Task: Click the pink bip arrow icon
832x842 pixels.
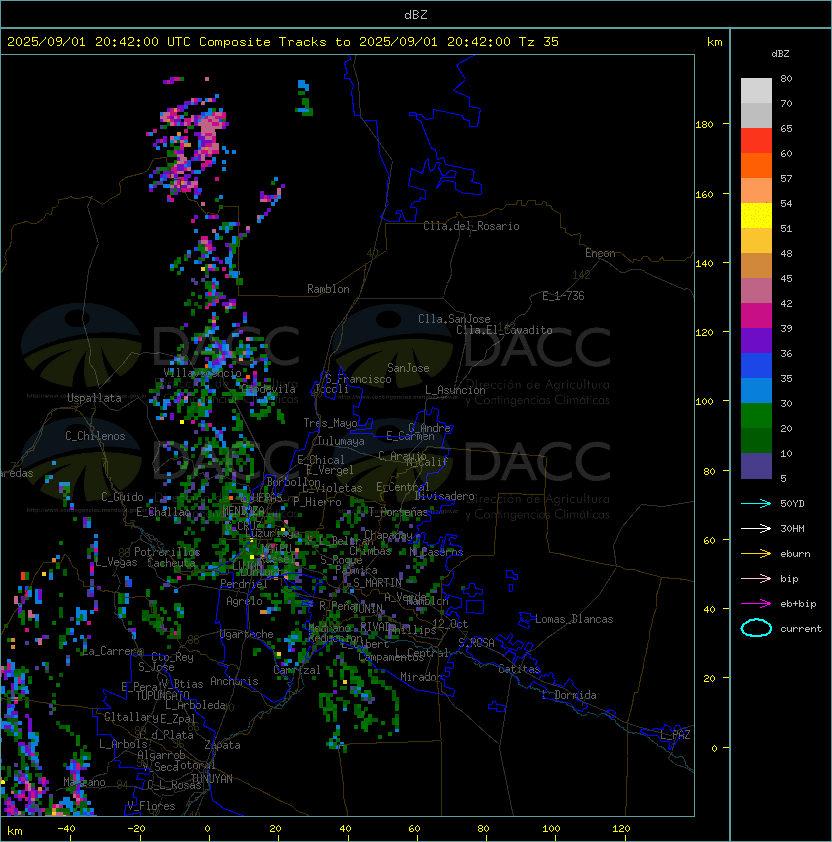Action: pyautogui.click(x=756, y=578)
